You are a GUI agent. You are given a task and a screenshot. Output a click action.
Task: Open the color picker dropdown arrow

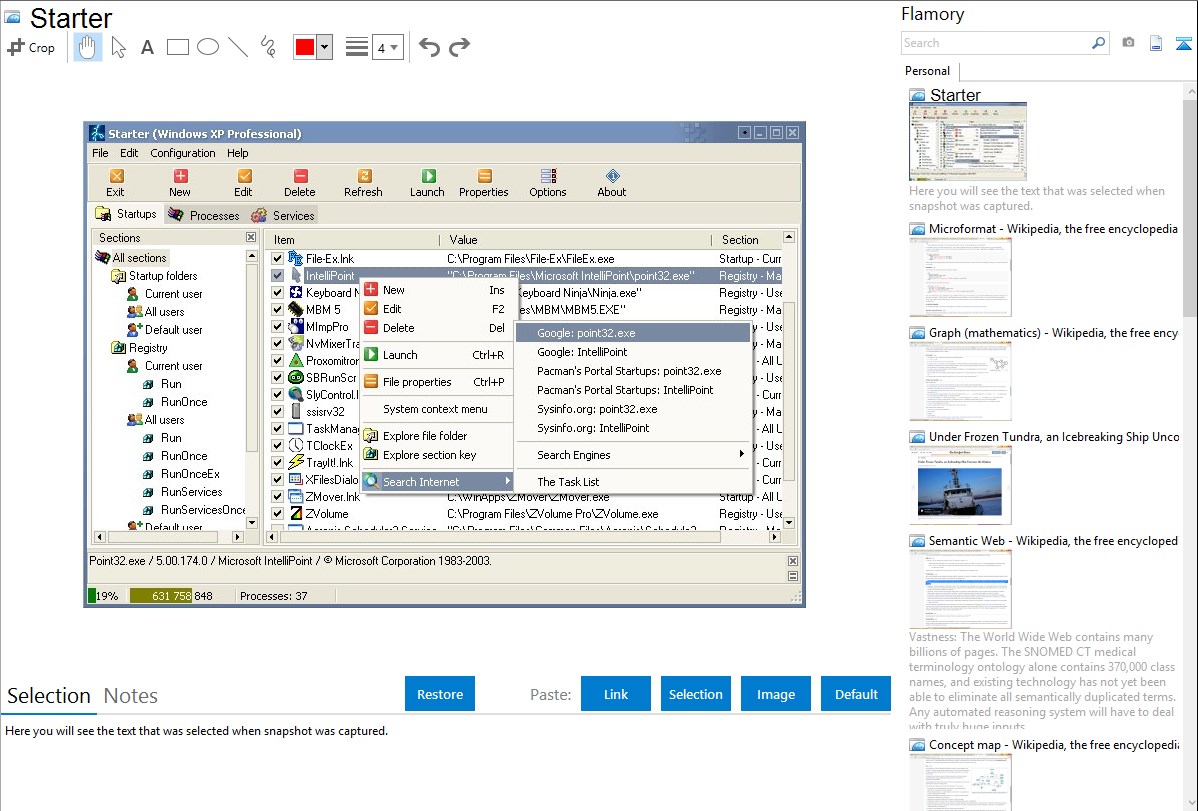click(x=324, y=47)
